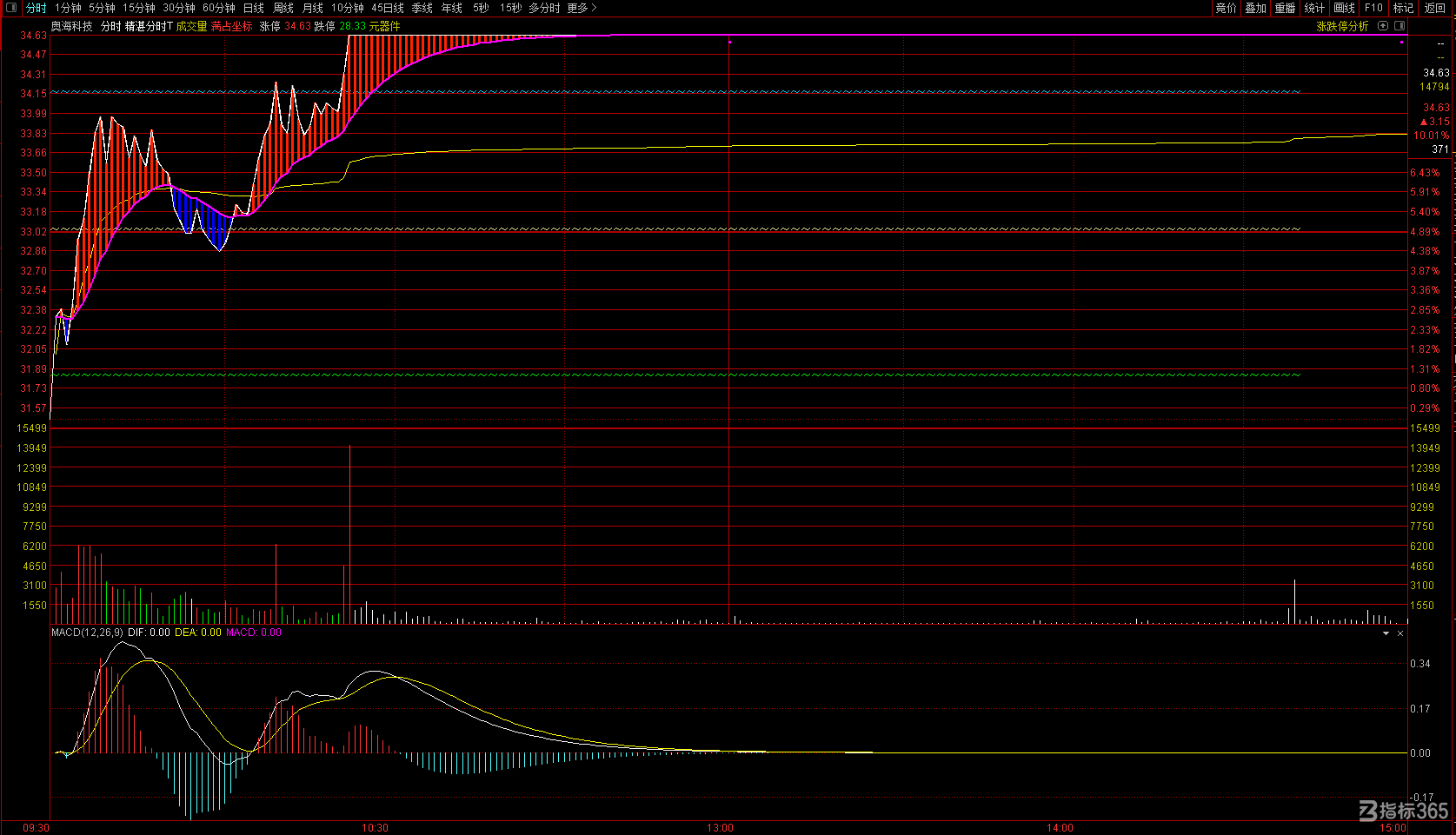The width and height of the screenshot is (1456, 835).
Task: Open F10 company info
Action: (x=1373, y=8)
